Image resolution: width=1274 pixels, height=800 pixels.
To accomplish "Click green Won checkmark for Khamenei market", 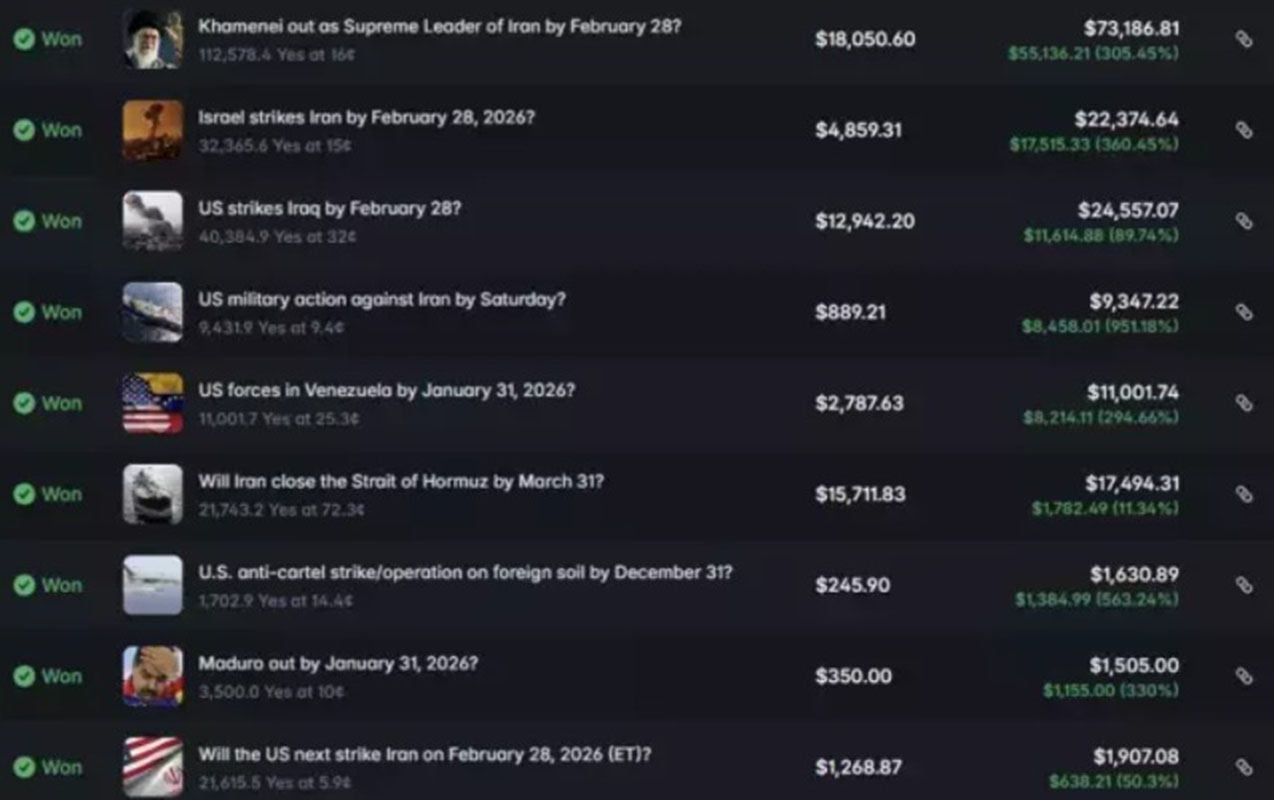I will 24,39.
